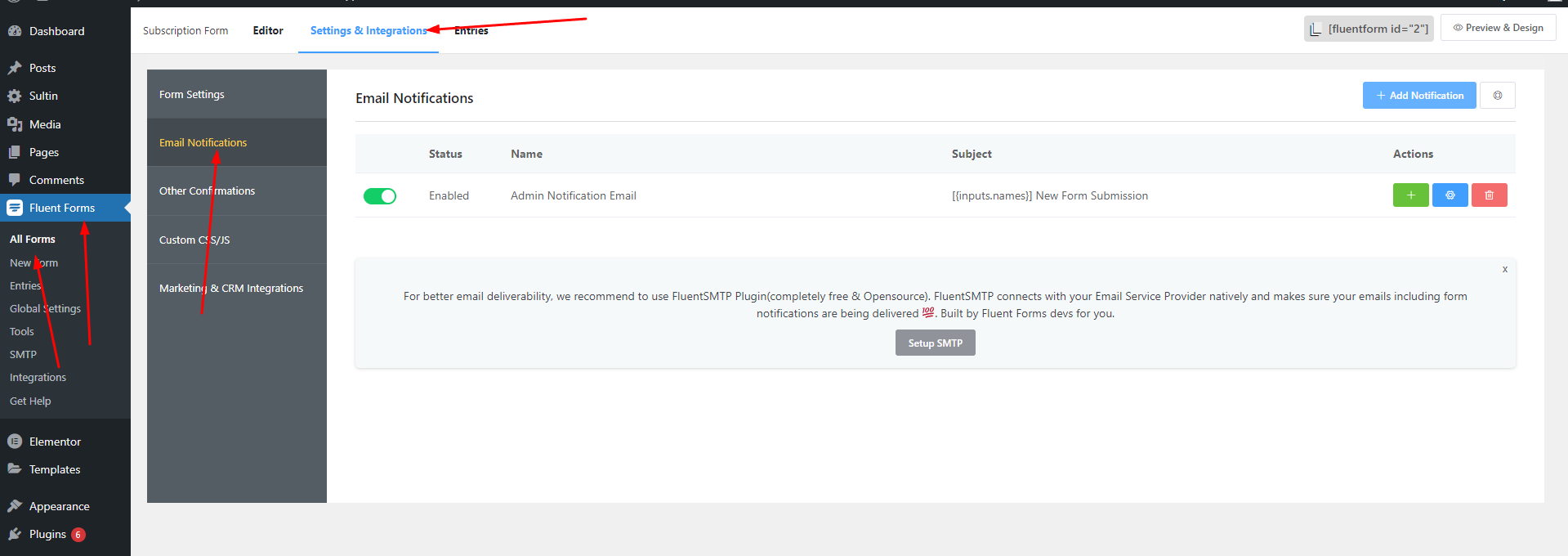Click the gear icon beside Add Notification
Screen dimensions: 1568x556
coord(1498,96)
